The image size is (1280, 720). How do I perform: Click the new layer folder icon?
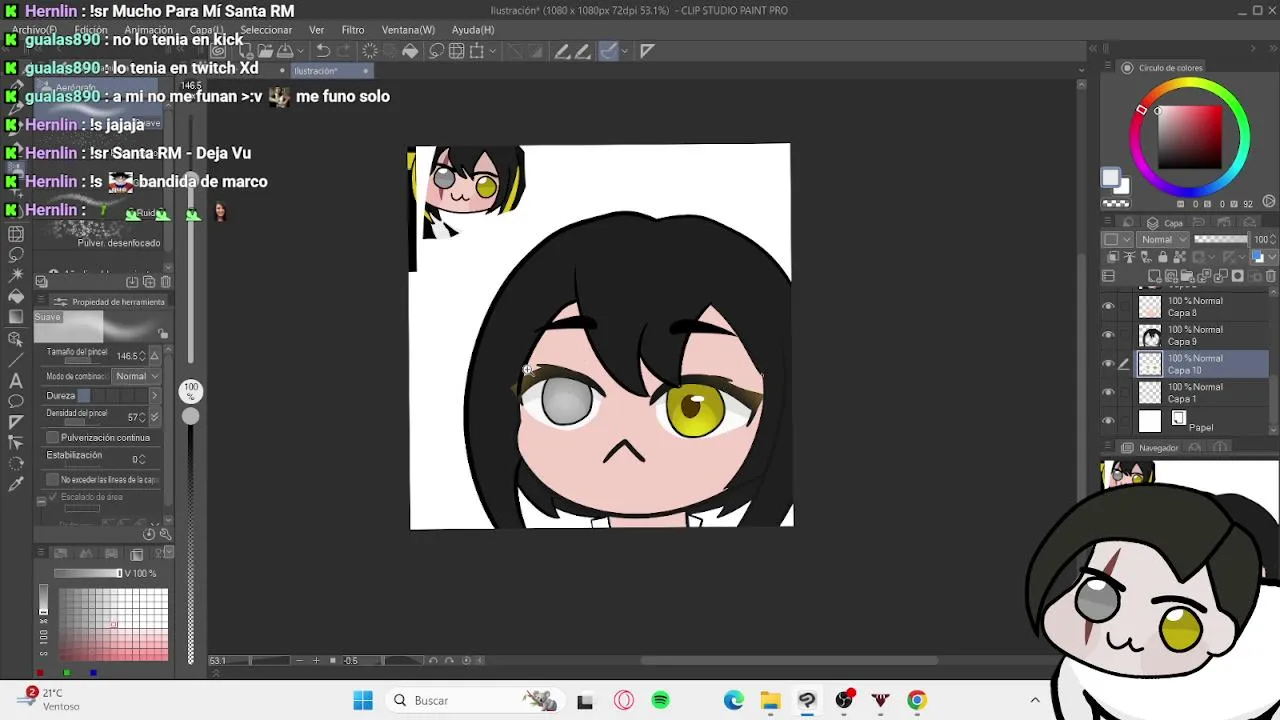[1188, 276]
